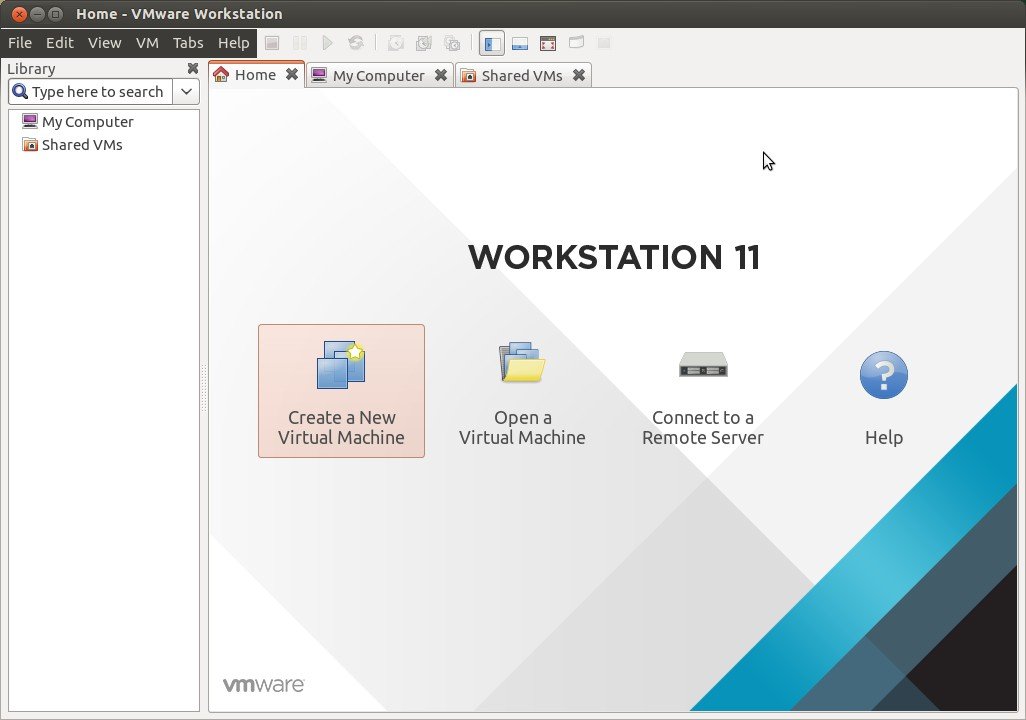
Task: Select Shared VMs in library tree
Action: tap(72, 145)
